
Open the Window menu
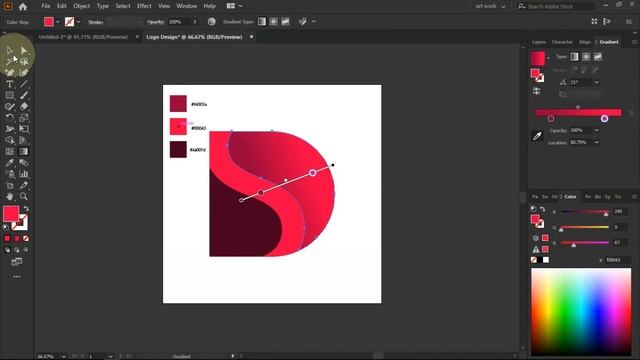187,6
